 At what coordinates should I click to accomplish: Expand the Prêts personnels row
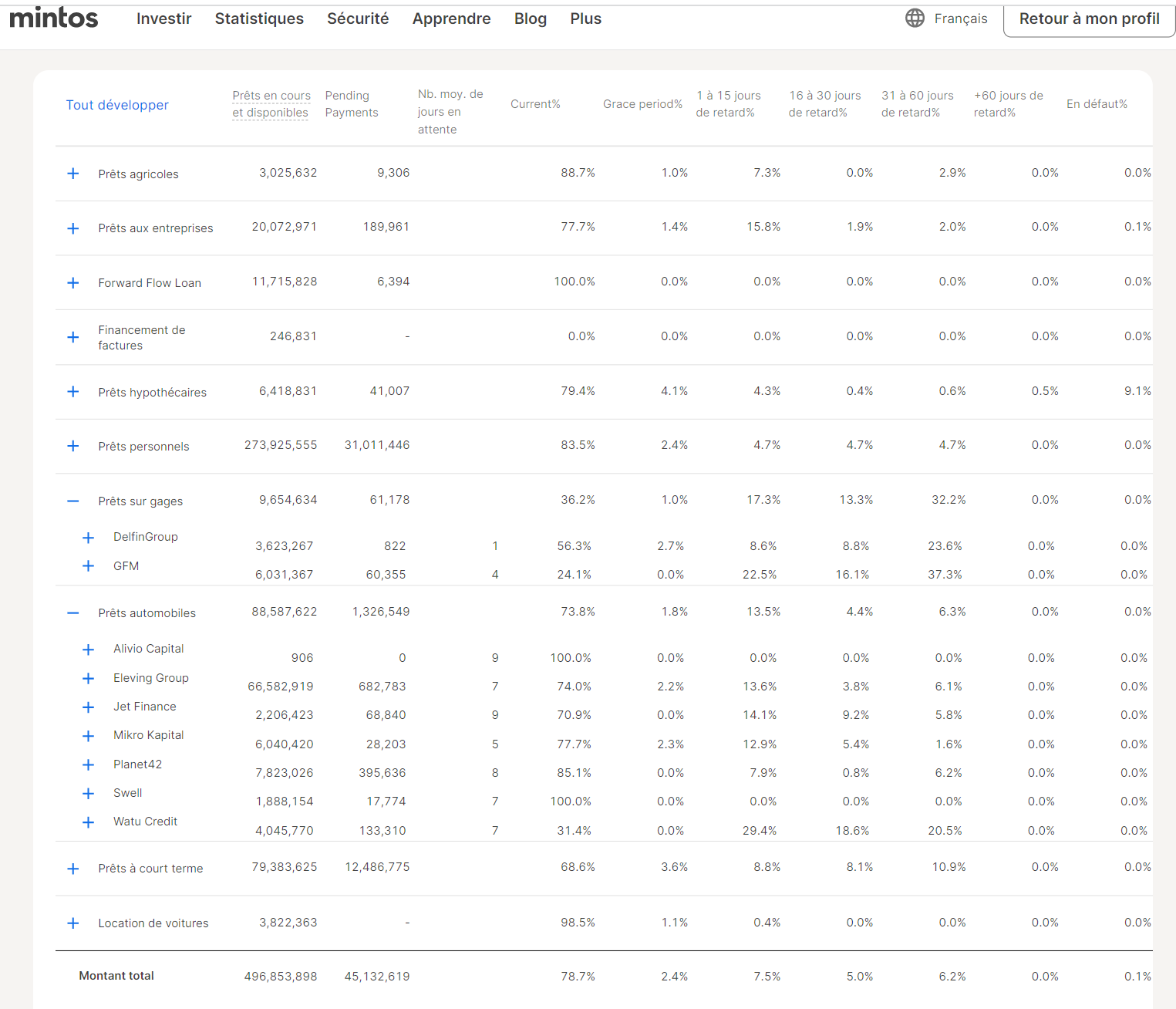pos(73,446)
